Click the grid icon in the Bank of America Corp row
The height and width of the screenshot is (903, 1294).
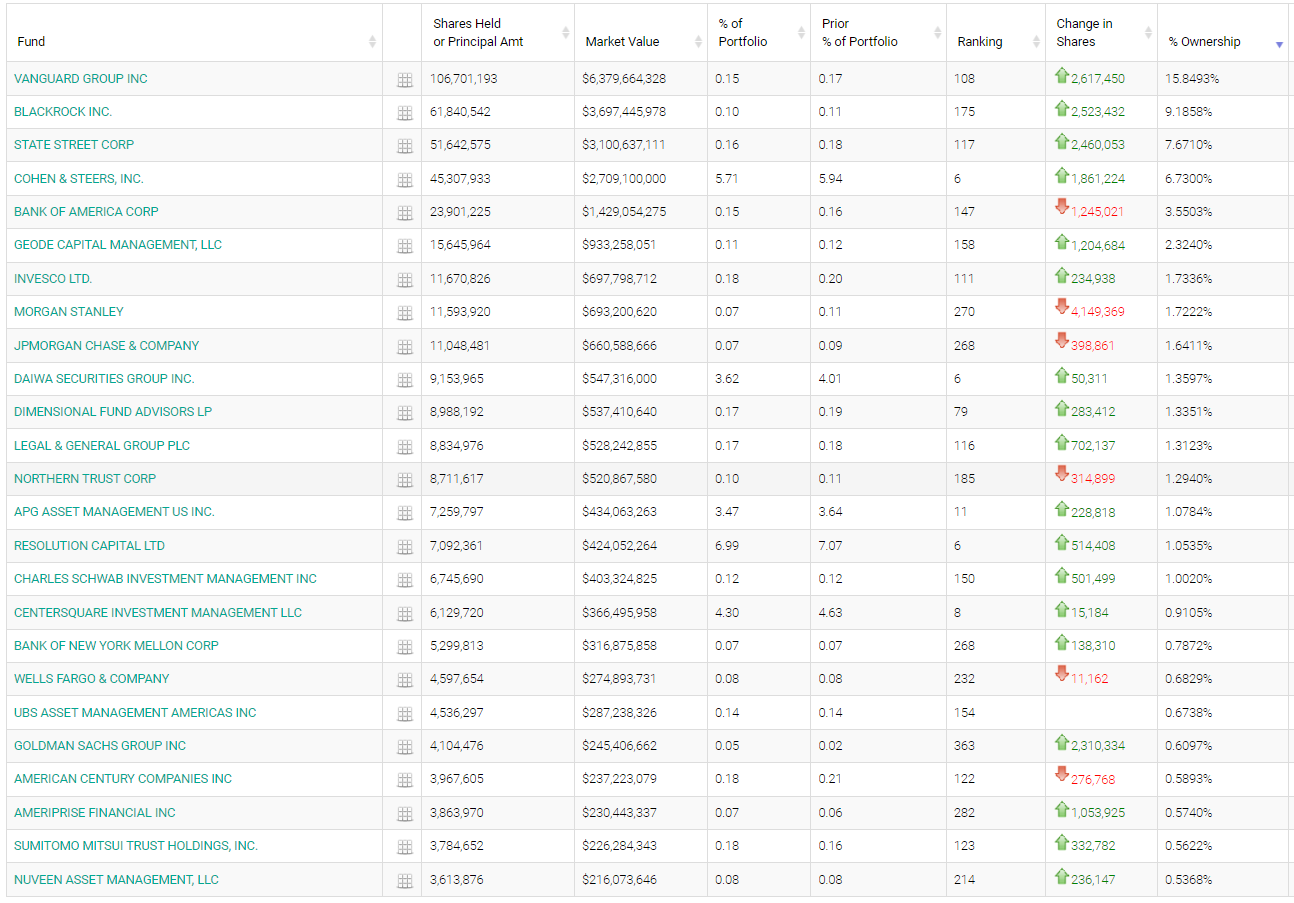point(405,213)
